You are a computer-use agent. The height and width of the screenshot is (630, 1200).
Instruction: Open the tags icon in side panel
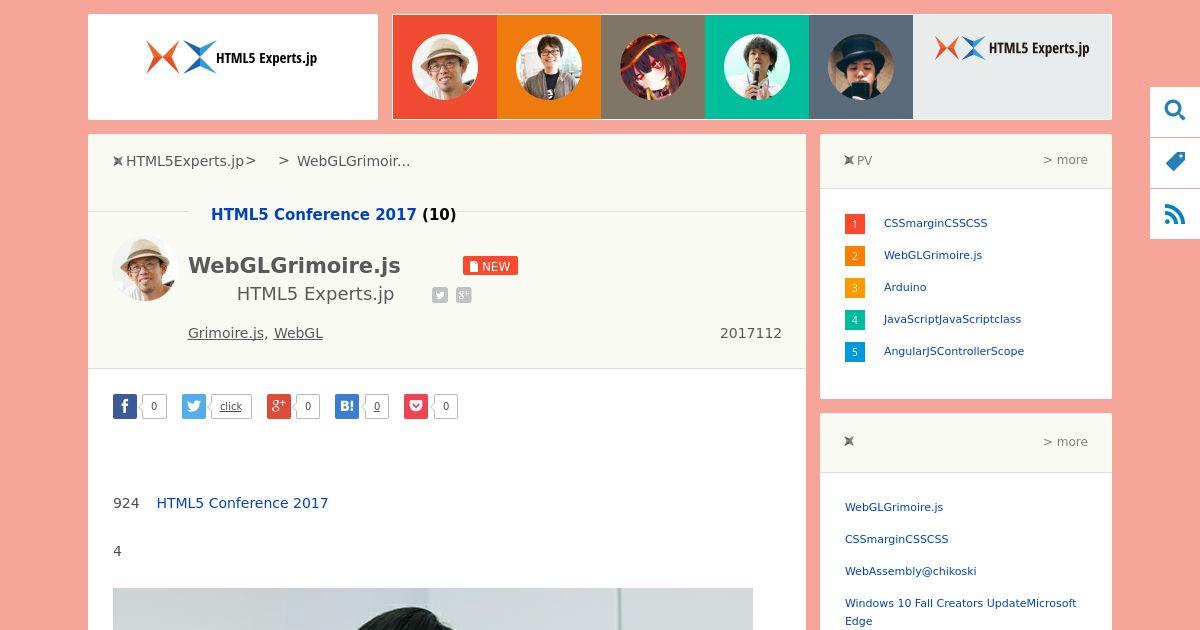(x=1175, y=162)
